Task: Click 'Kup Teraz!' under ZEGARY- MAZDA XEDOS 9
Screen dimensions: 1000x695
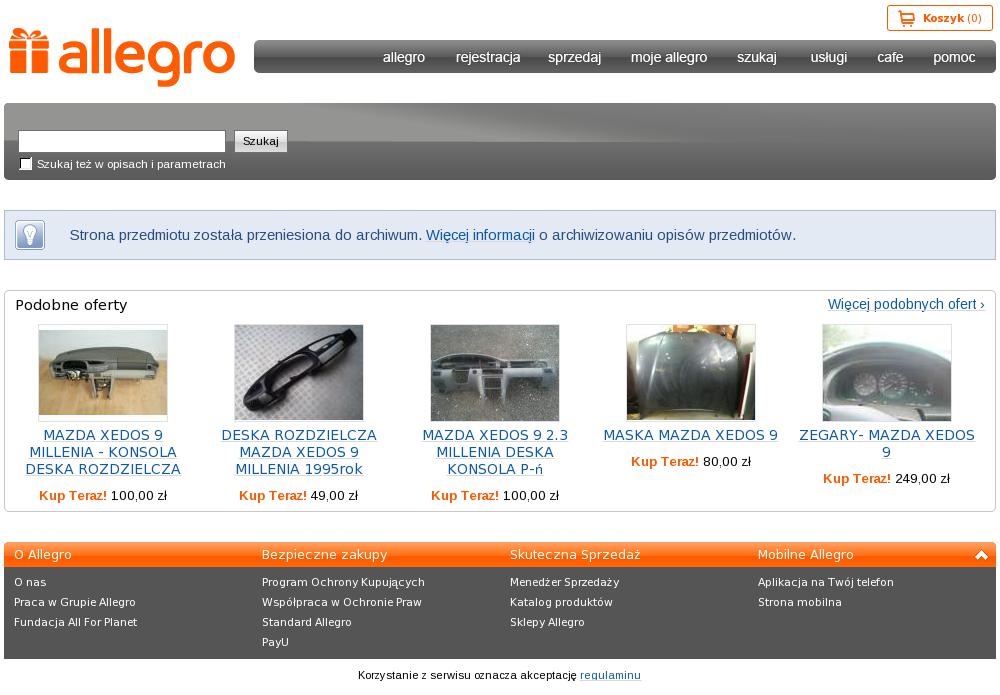Action: pos(857,479)
